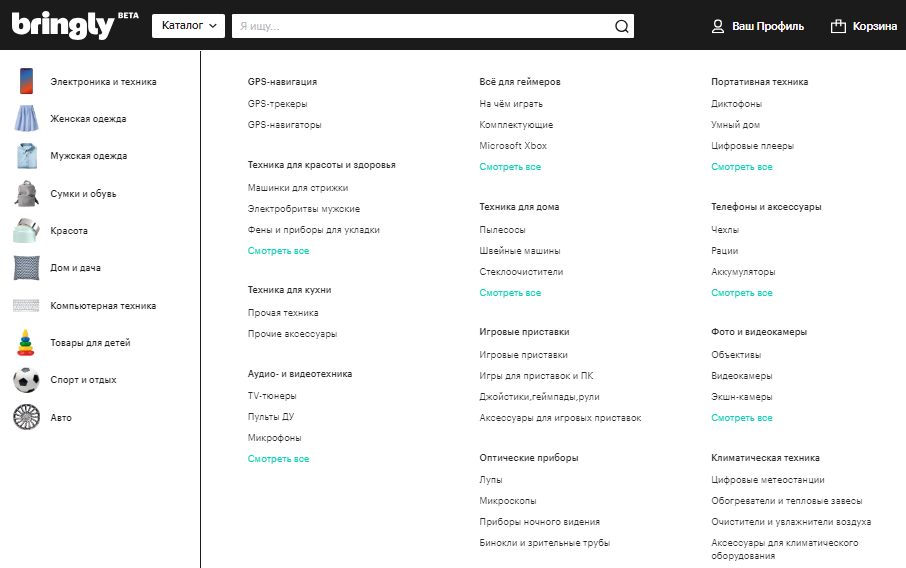Click Смотреть все under Аудио- и видеотехника
This screenshot has height=568, width=906.
click(x=279, y=458)
